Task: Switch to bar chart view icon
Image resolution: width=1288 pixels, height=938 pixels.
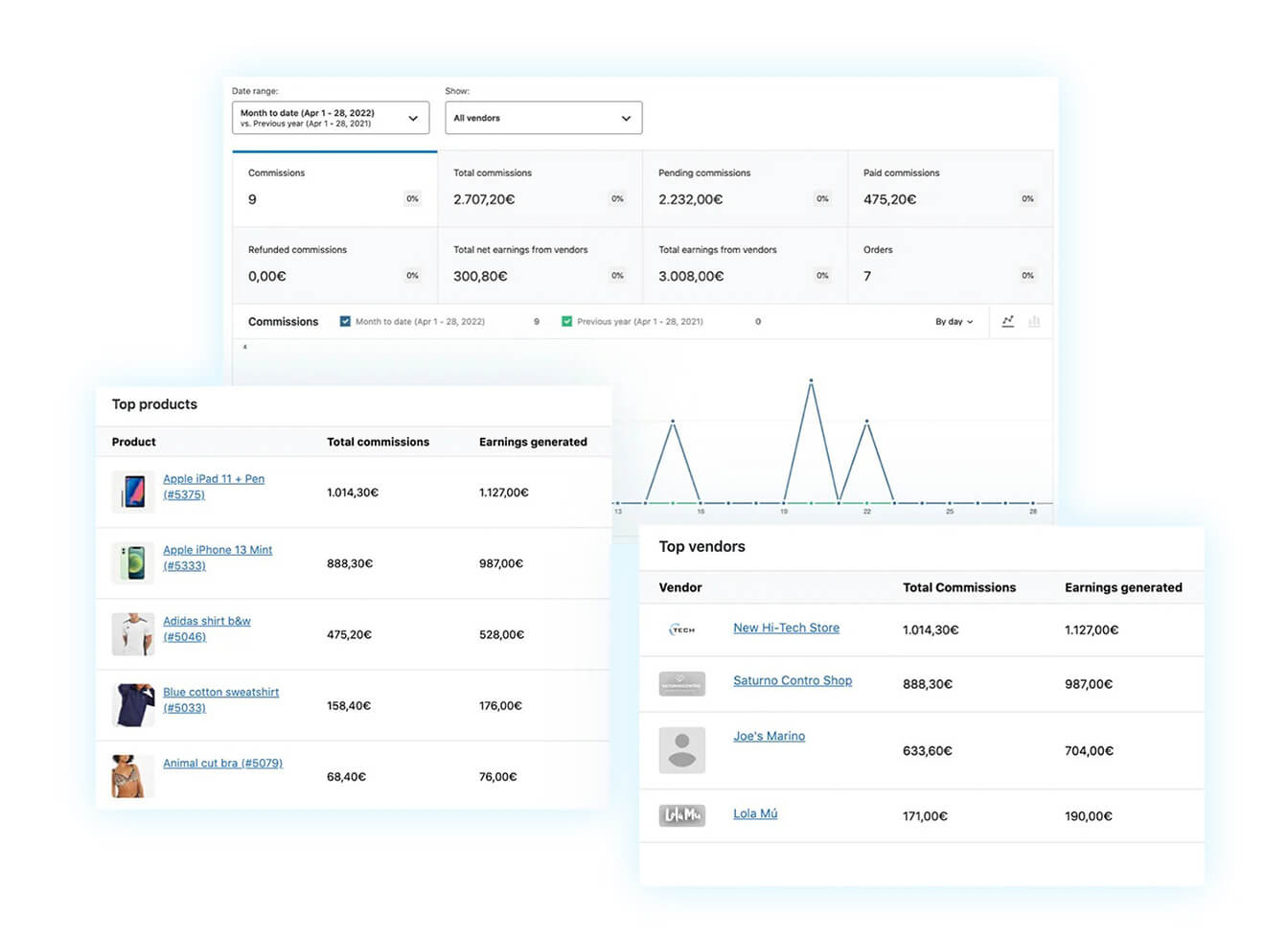Action: [x=1034, y=322]
